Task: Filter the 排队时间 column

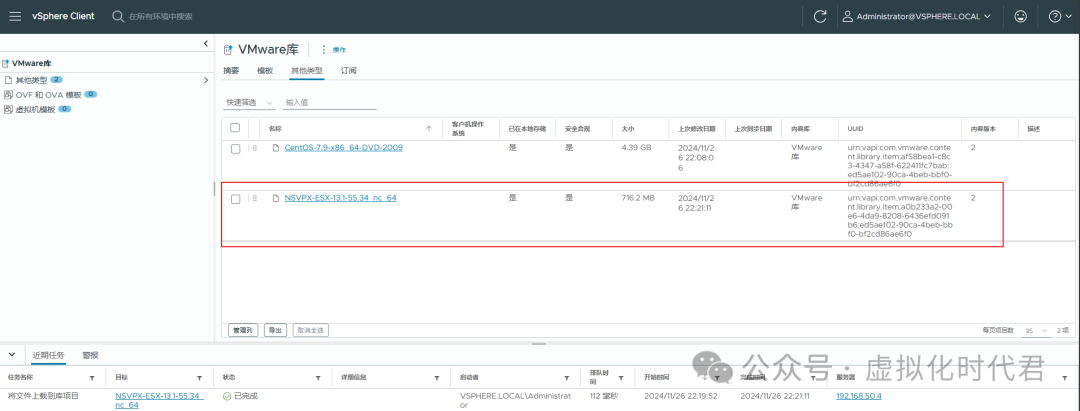Action: 621,378
